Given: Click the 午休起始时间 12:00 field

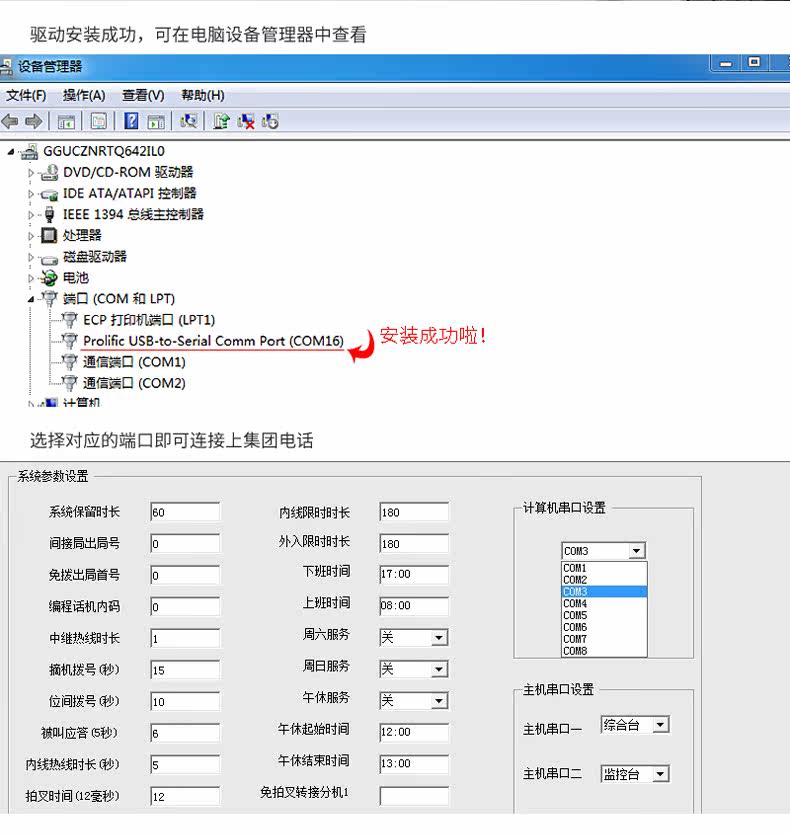Looking at the screenshot, I should [x=414, y=732].
